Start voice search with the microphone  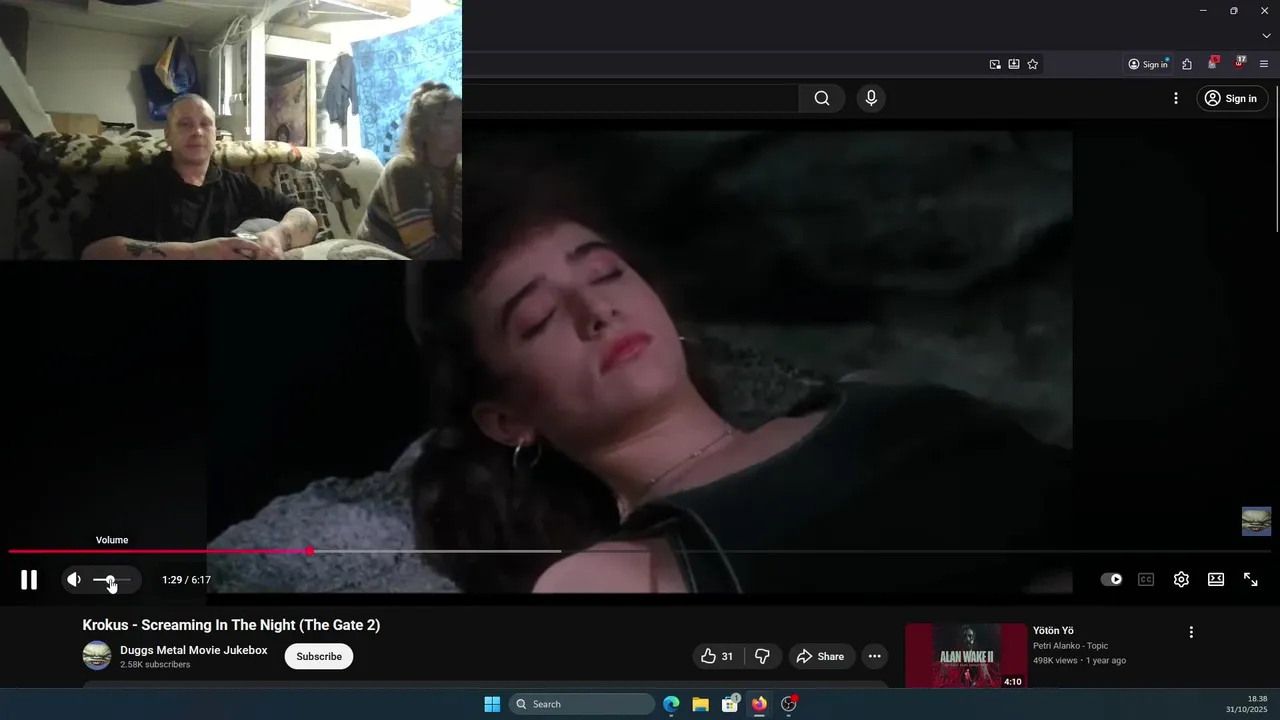pos(871,98)
